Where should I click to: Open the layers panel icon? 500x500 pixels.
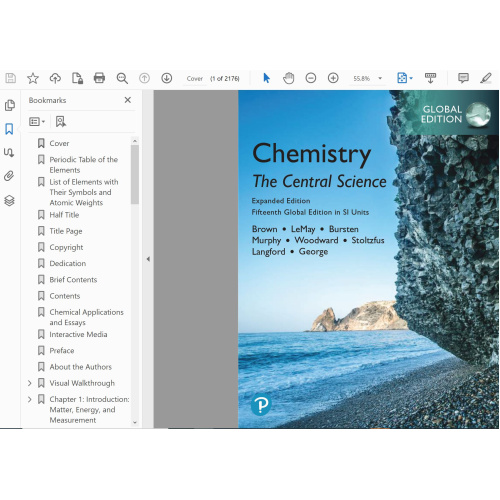pyautogui.click(x=9, y=201)
